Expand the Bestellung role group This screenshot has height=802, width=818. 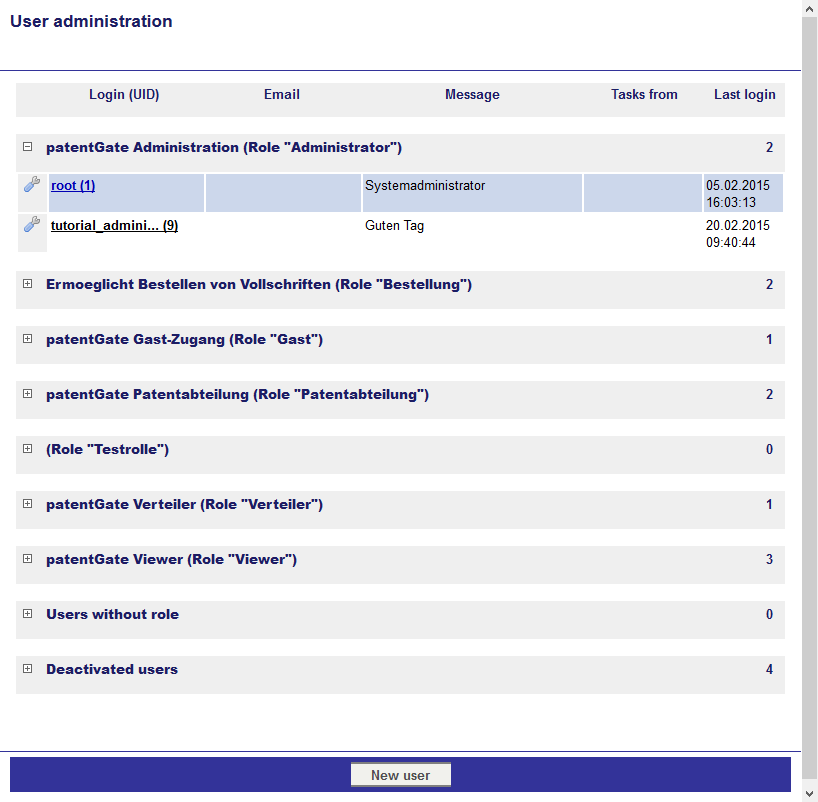(x=28, y=283)
